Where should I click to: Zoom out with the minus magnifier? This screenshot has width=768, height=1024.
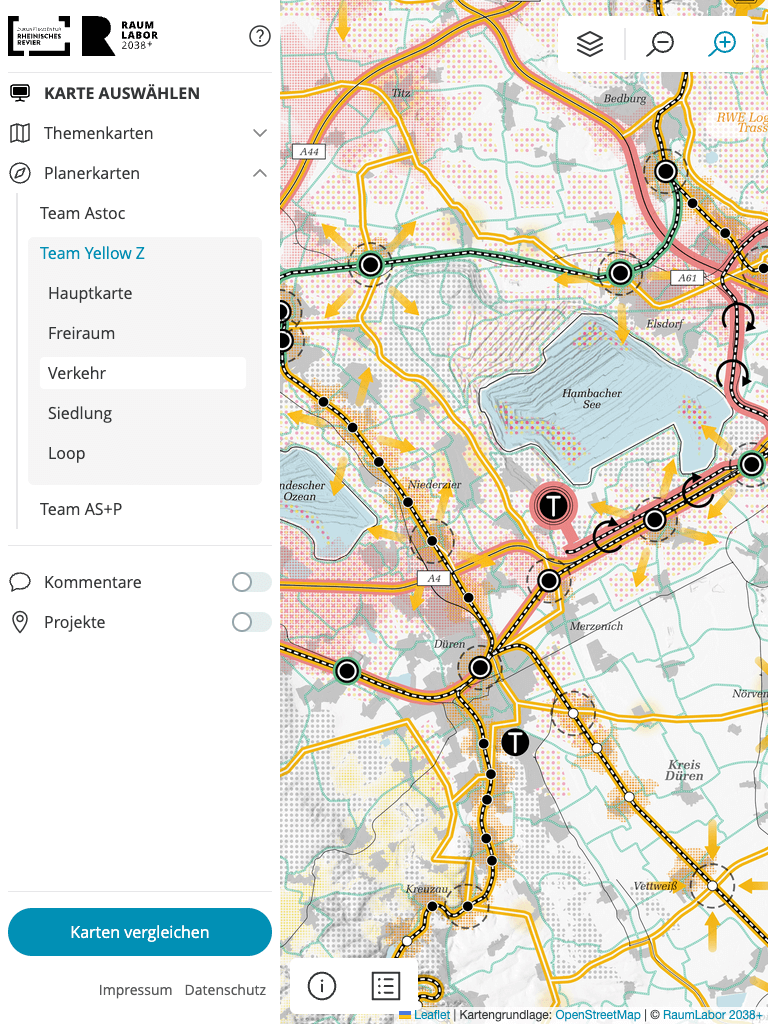660,44
